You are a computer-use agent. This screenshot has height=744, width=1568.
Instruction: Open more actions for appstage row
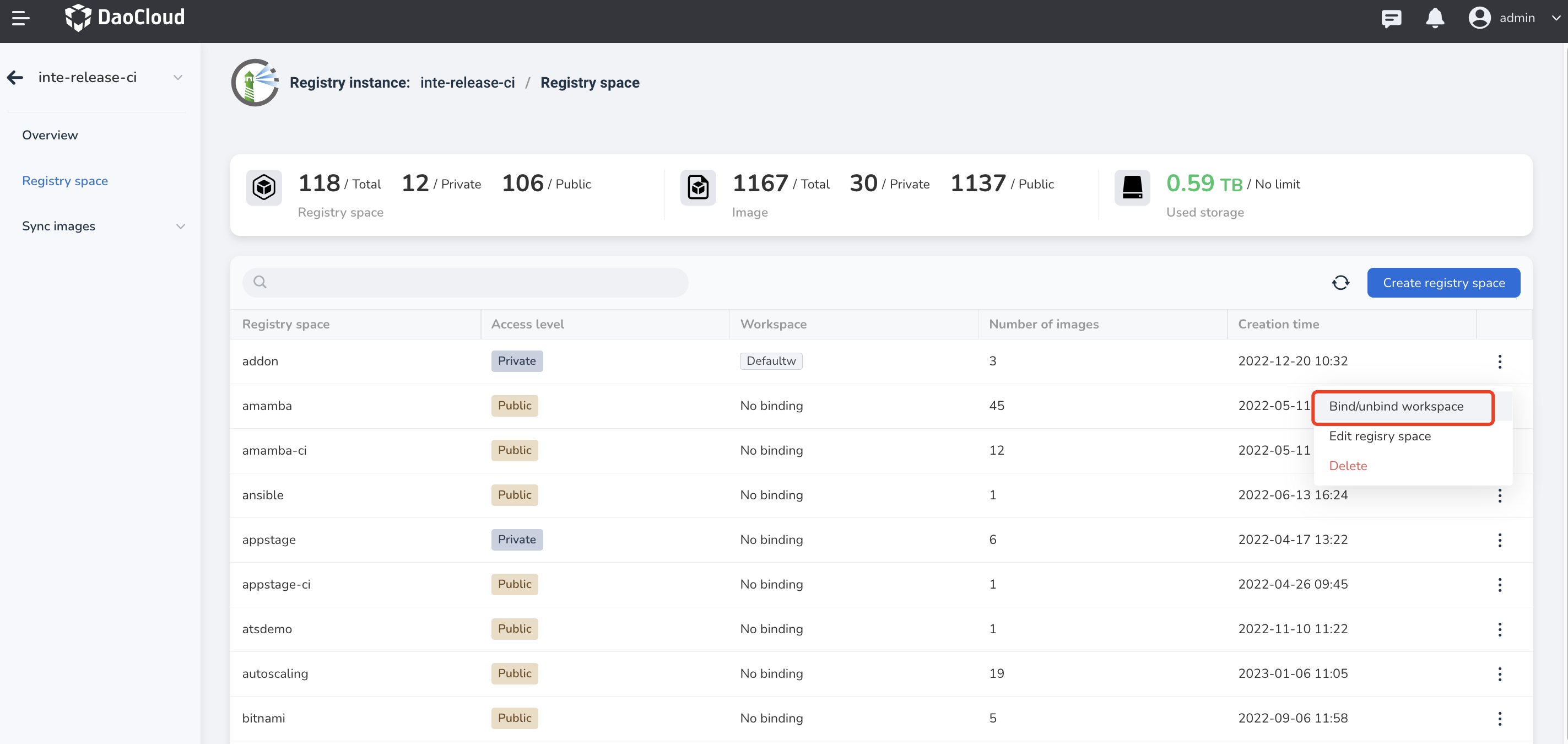1499,540
